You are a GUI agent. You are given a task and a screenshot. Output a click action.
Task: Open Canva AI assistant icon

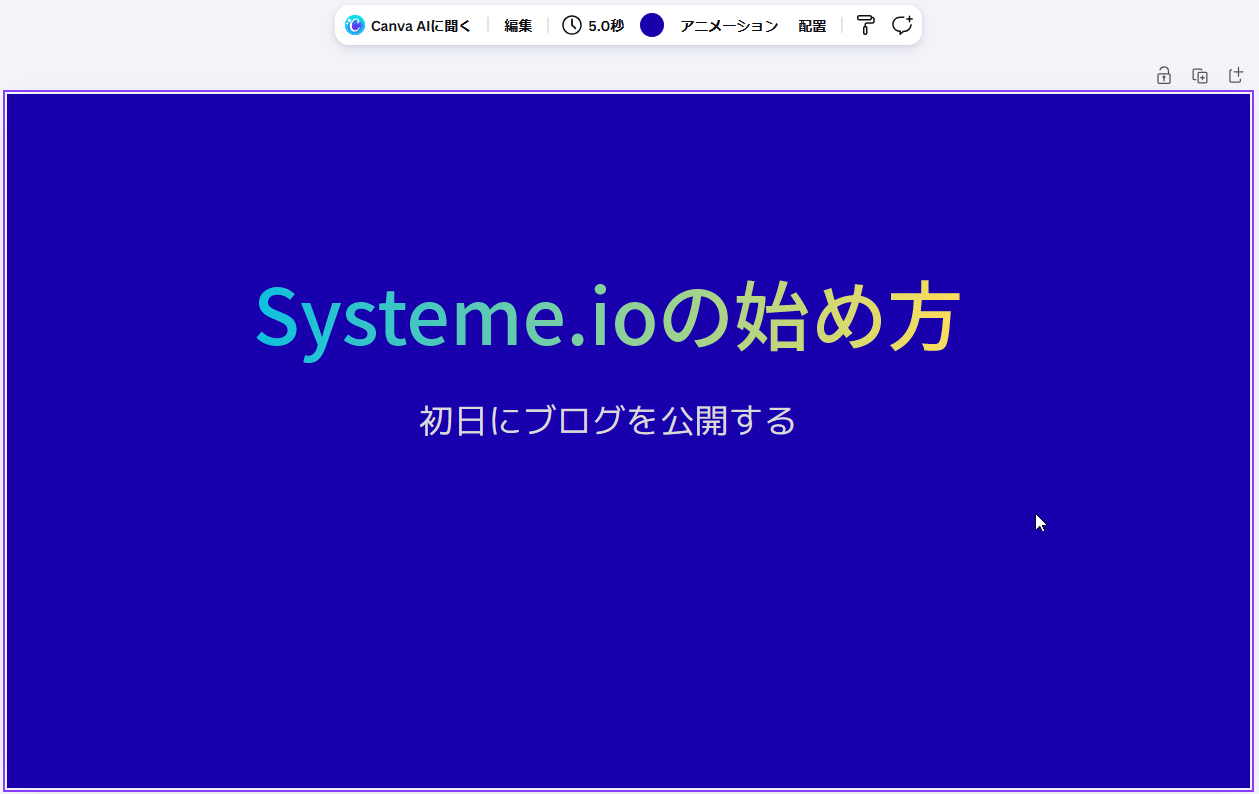[x=354, y=26]
